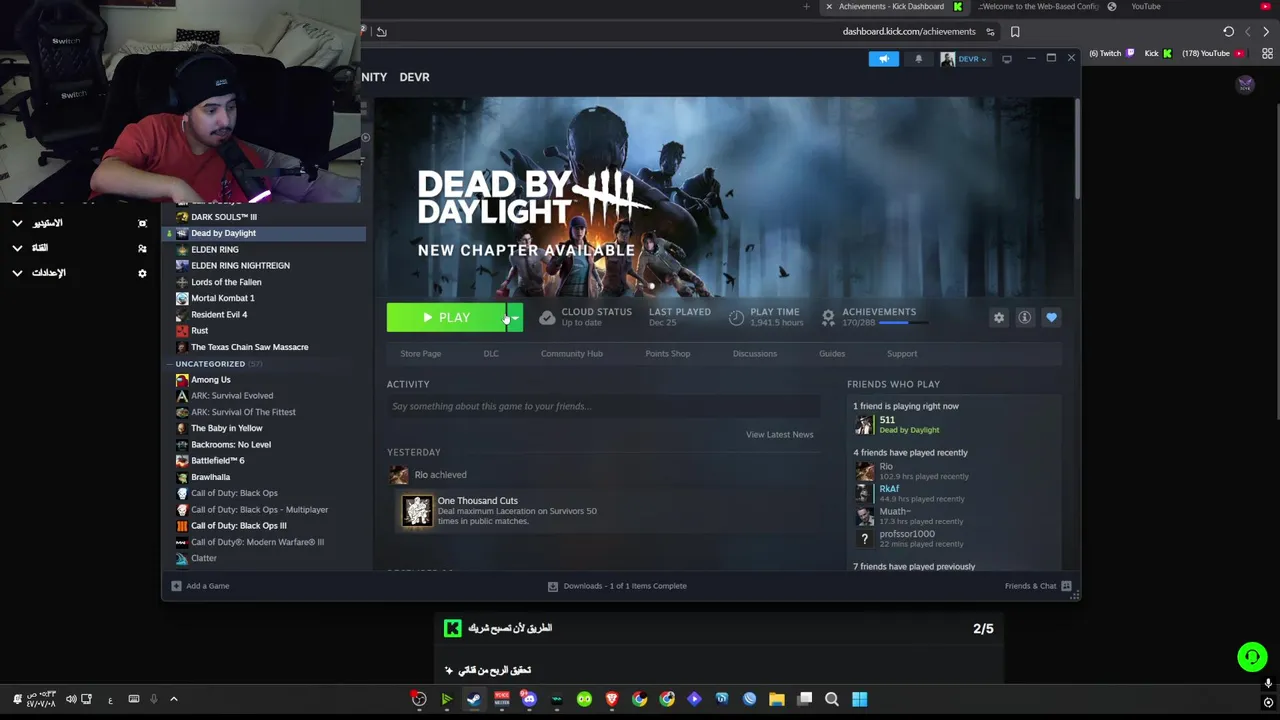
Task: Expand the first Kick sidebar section chevron
Action: coord(17,223)
